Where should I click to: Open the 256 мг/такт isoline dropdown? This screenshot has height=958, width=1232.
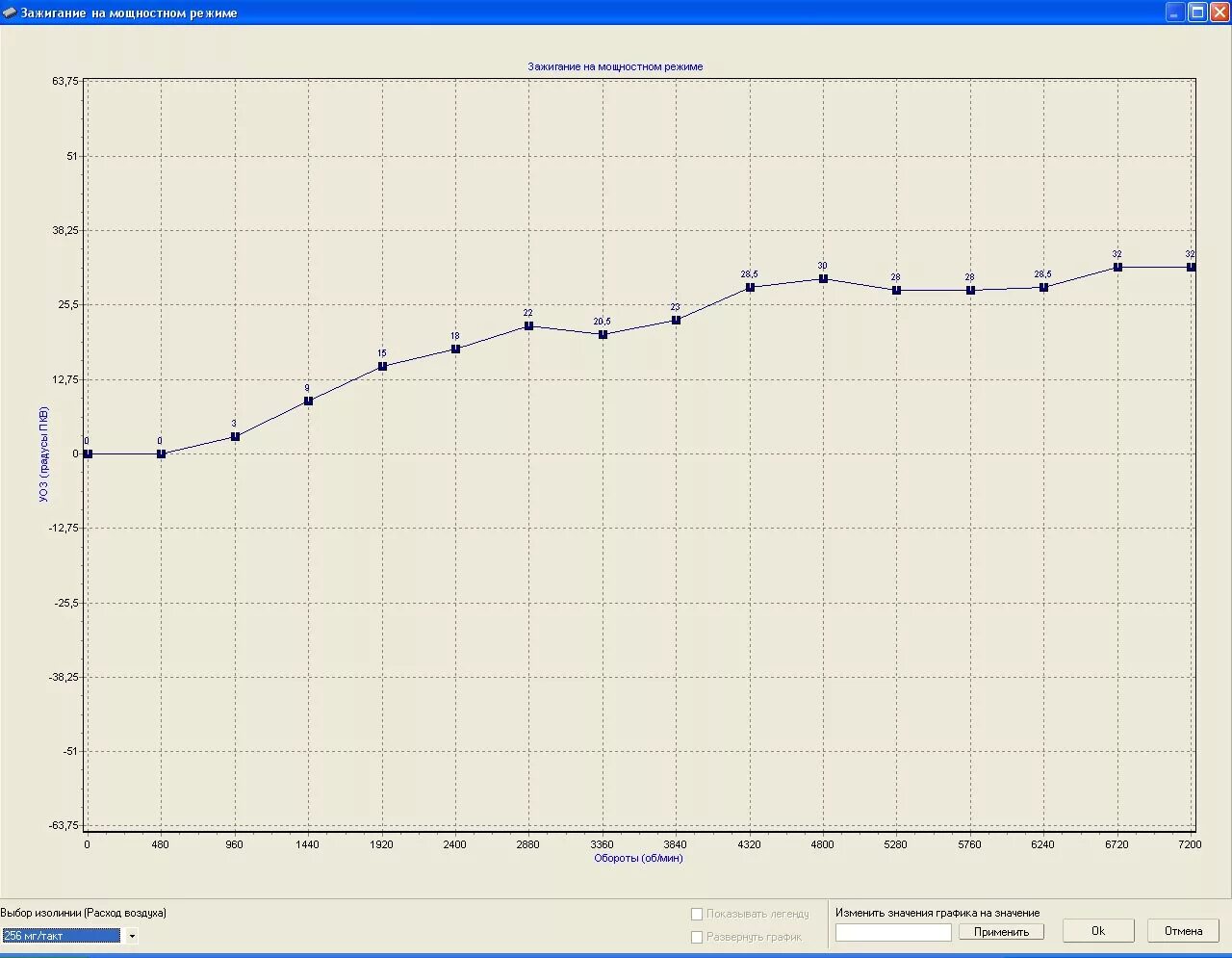coord(132,936)
